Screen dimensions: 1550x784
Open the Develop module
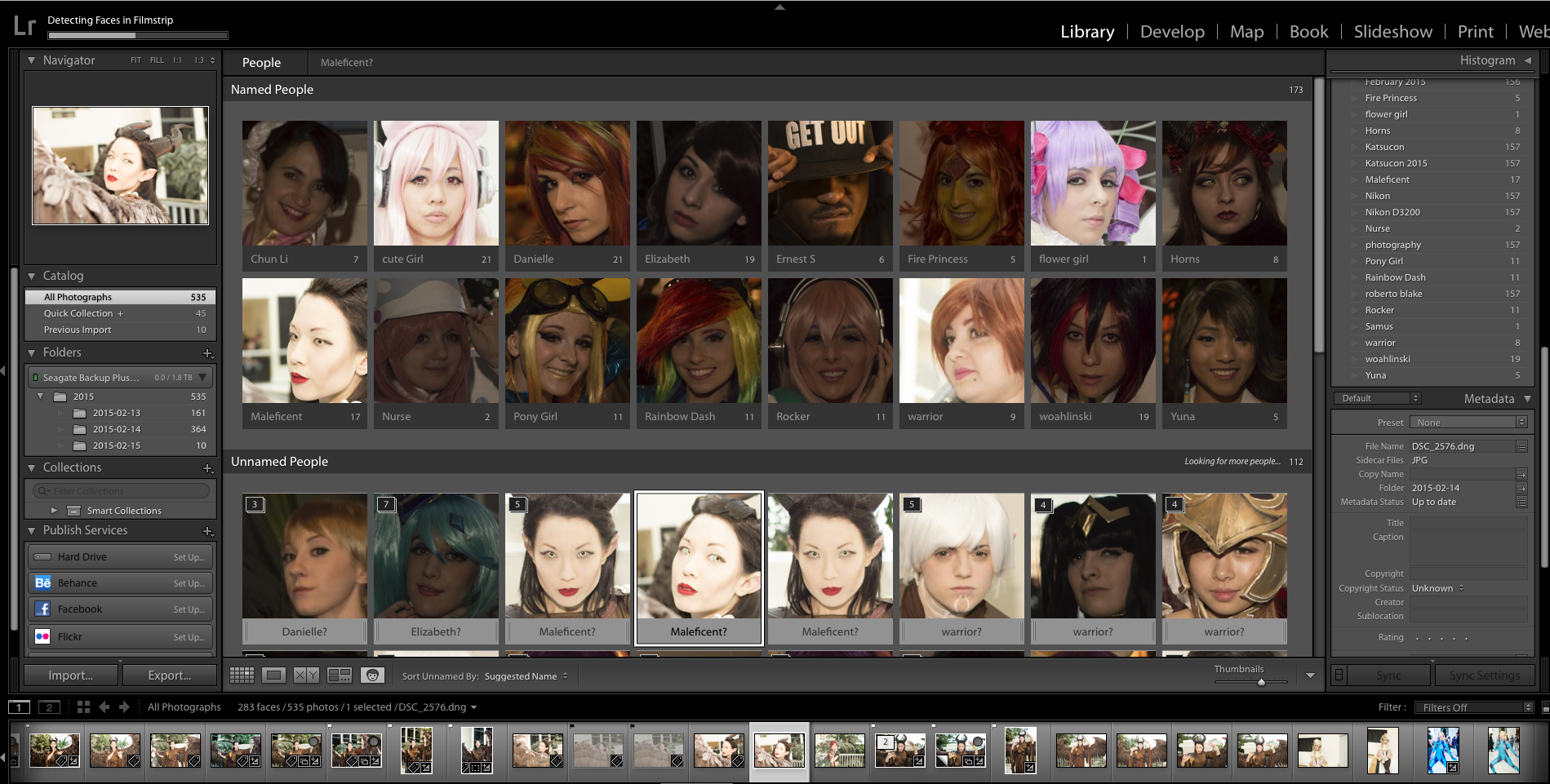pyautogui.click(x=1172, y=32)
